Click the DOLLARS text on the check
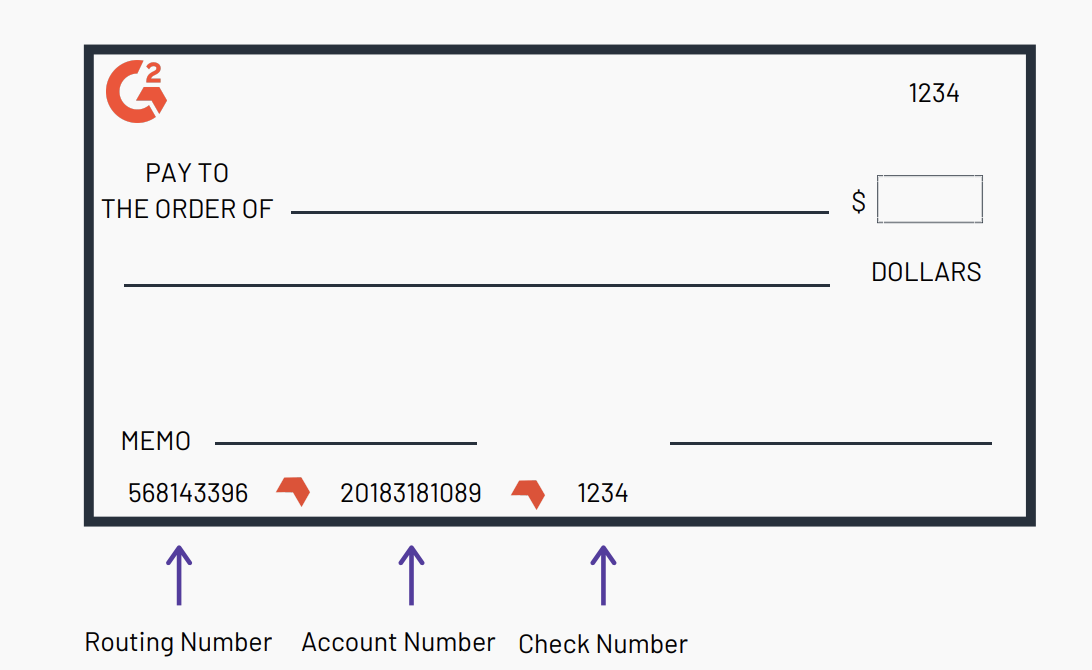Screen dimensions: 1092x670 pos(926,272)
